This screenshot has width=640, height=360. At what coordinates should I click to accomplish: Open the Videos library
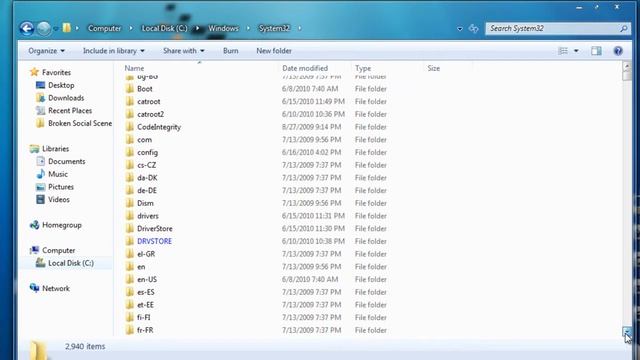pos(59,199)
